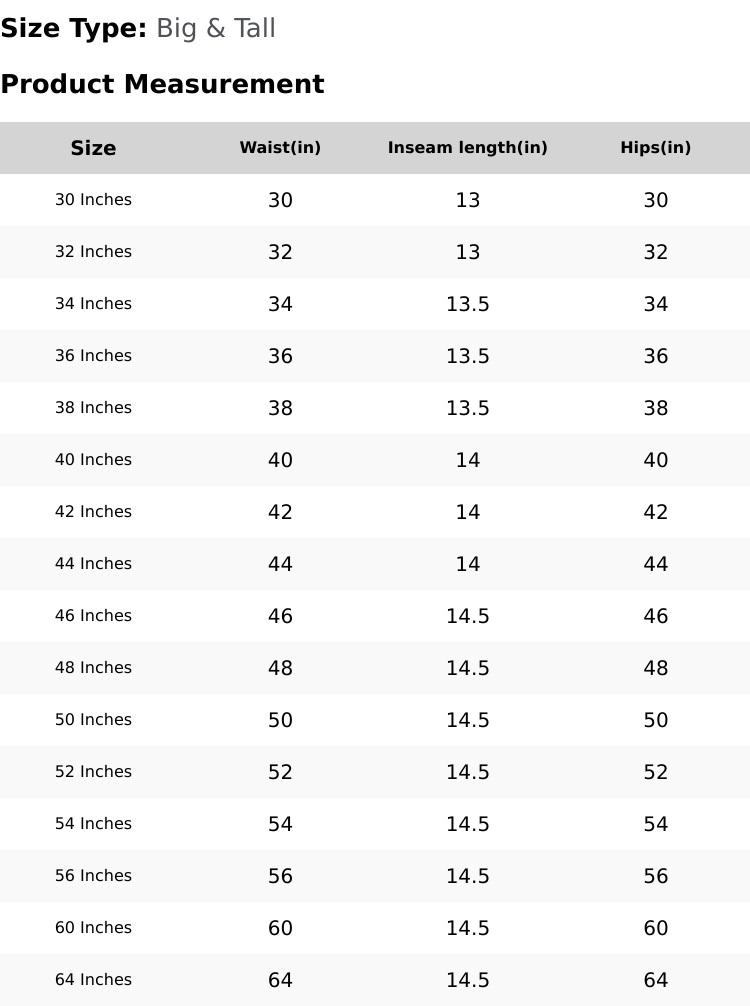
Task: Click inseam value in 32 Inches row
Action: (x=467, y=252)
